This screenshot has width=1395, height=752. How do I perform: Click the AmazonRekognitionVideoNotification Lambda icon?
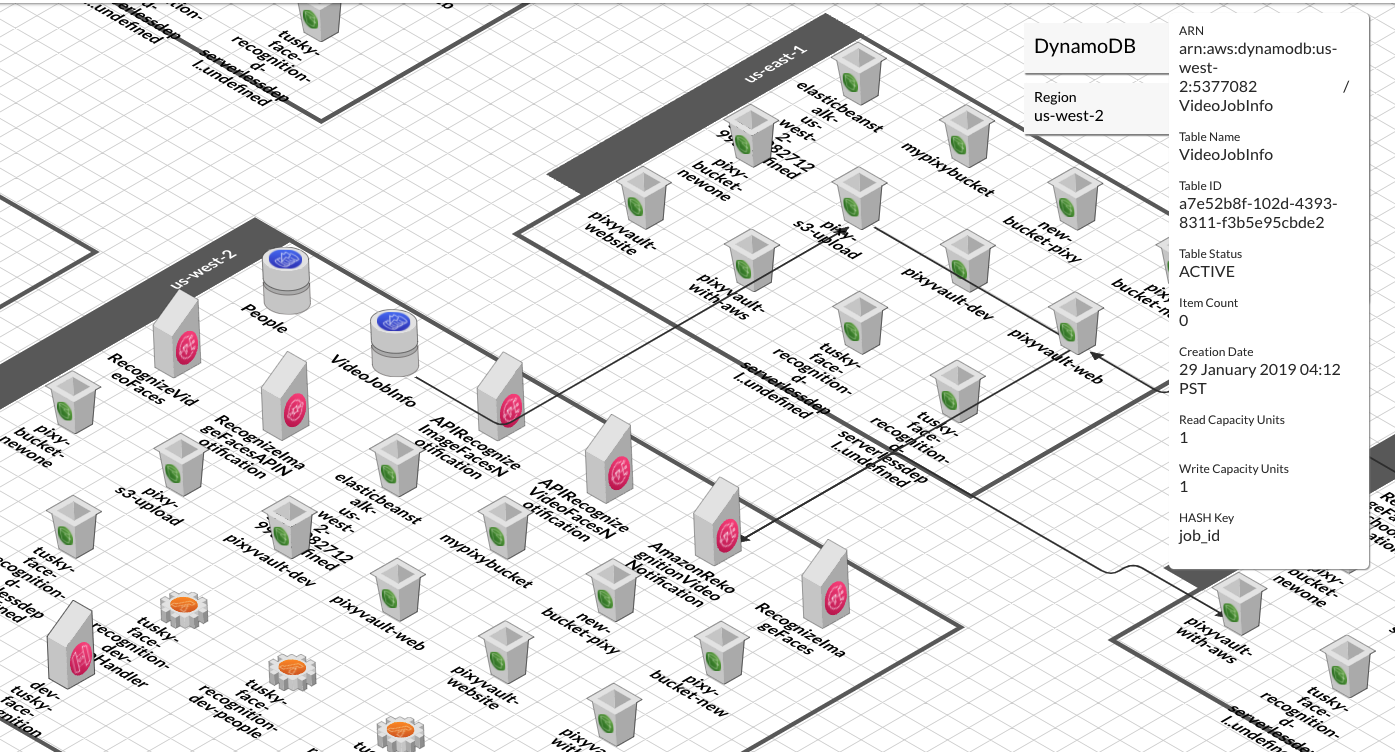point(718,521)
